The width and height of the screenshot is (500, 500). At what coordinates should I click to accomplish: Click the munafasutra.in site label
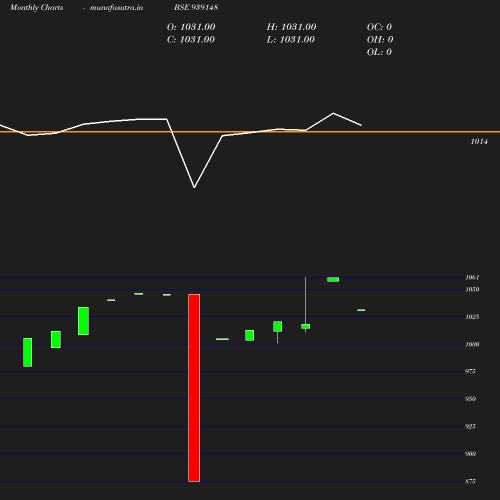tap(116, 7)
